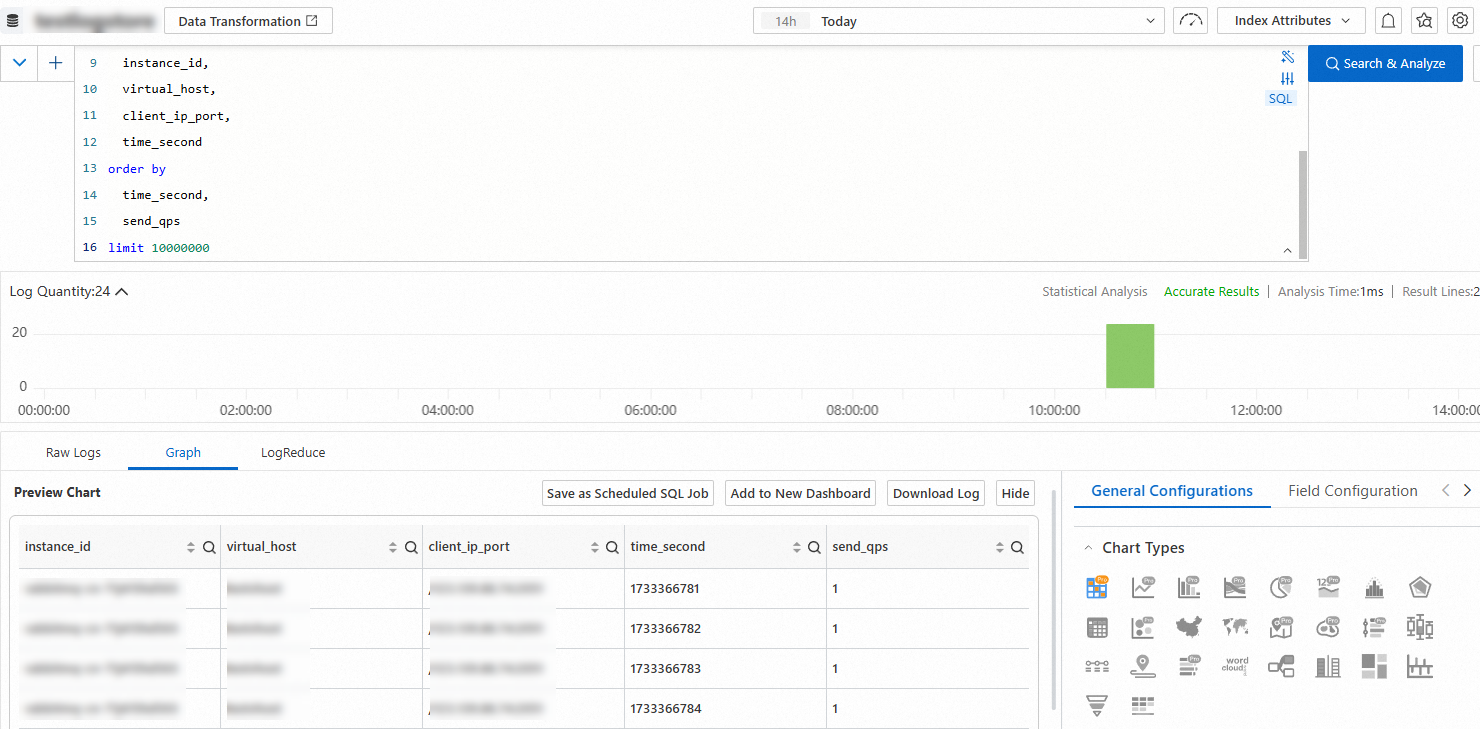This screenshot has height=729, width=1480.
Task: Click the Download Log button
Action: (936, 493)
